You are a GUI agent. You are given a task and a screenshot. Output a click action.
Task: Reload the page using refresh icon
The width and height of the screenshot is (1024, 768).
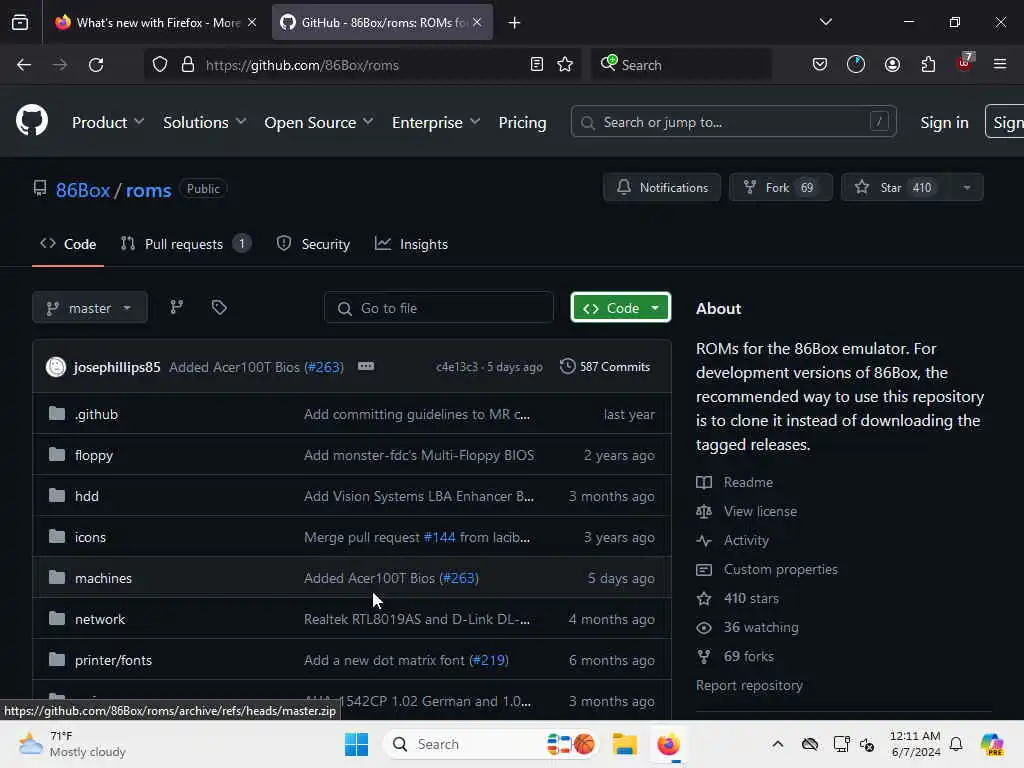click(x=96, y=65)
